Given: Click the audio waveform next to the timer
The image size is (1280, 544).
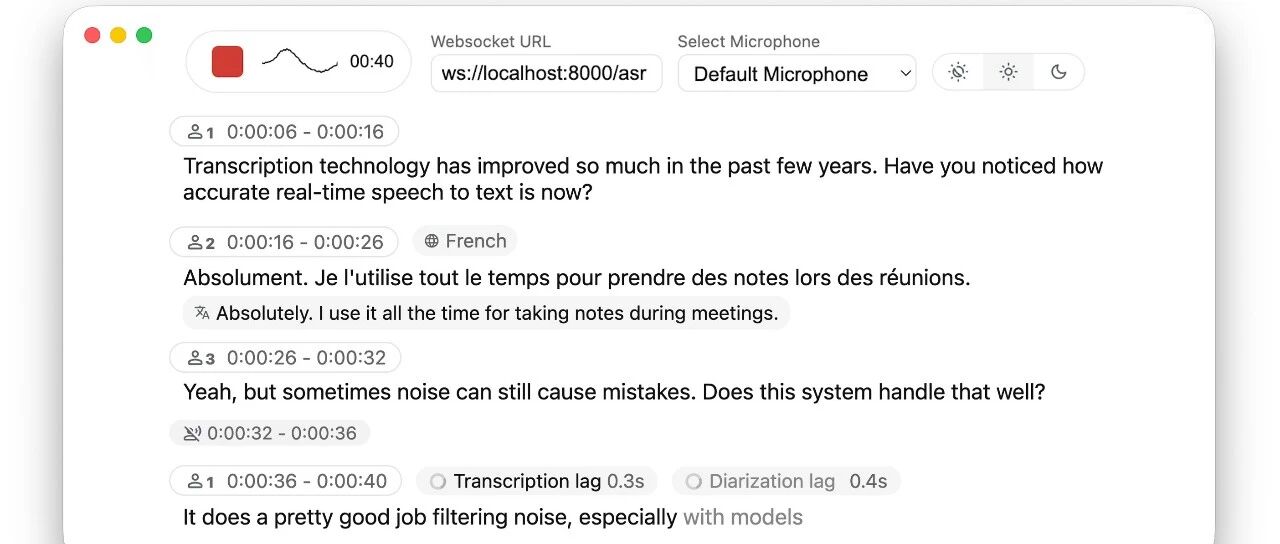Looking at the screenshot, I should 300,61.
